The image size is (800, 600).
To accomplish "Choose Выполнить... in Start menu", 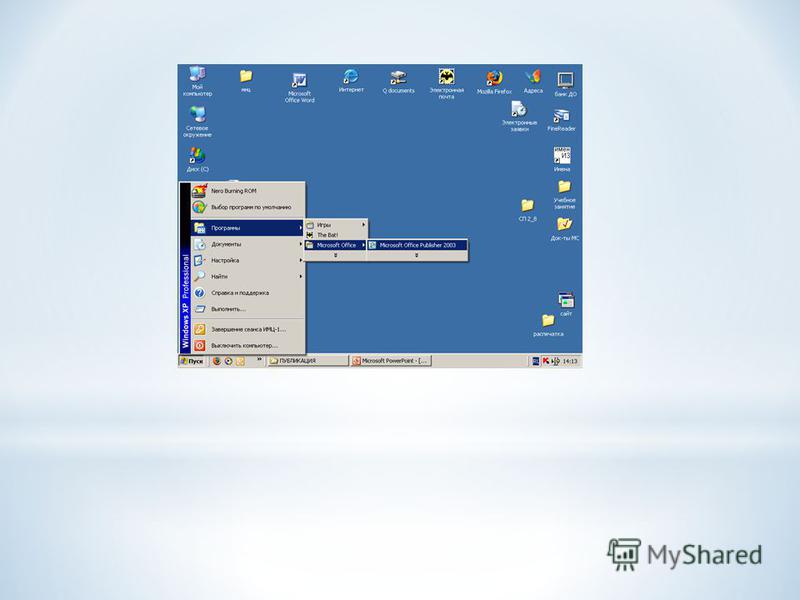I will click(x=248, y=309).
